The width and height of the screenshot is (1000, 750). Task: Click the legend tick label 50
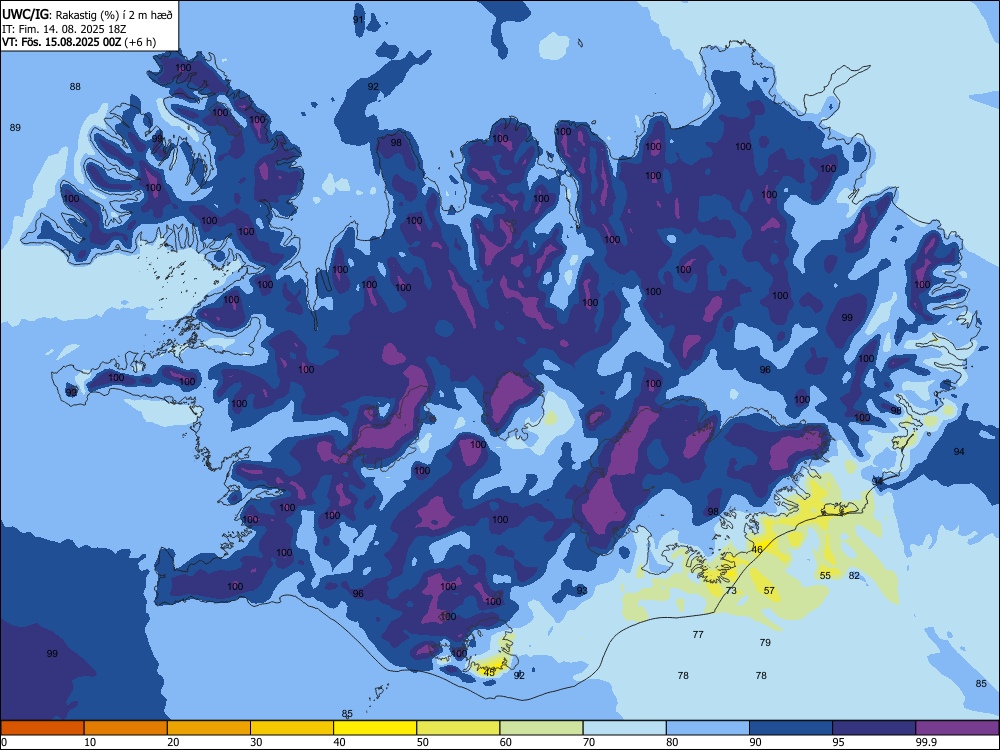(x=423, y=742)
